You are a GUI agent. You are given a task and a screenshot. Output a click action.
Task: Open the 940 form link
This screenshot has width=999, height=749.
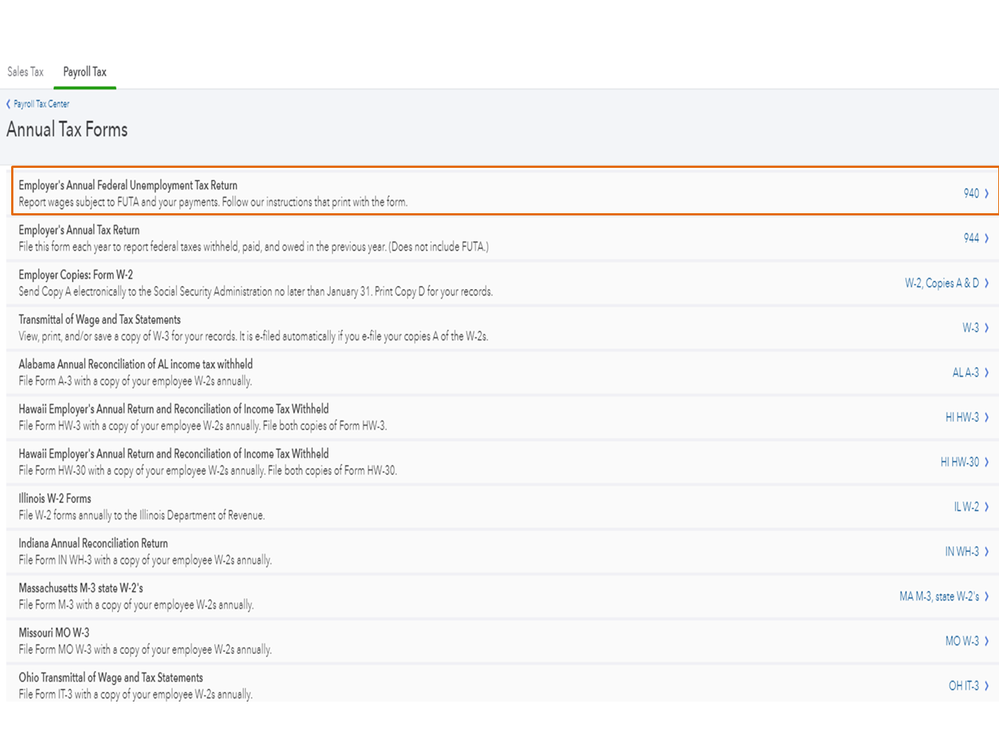[x=971, y=194]
